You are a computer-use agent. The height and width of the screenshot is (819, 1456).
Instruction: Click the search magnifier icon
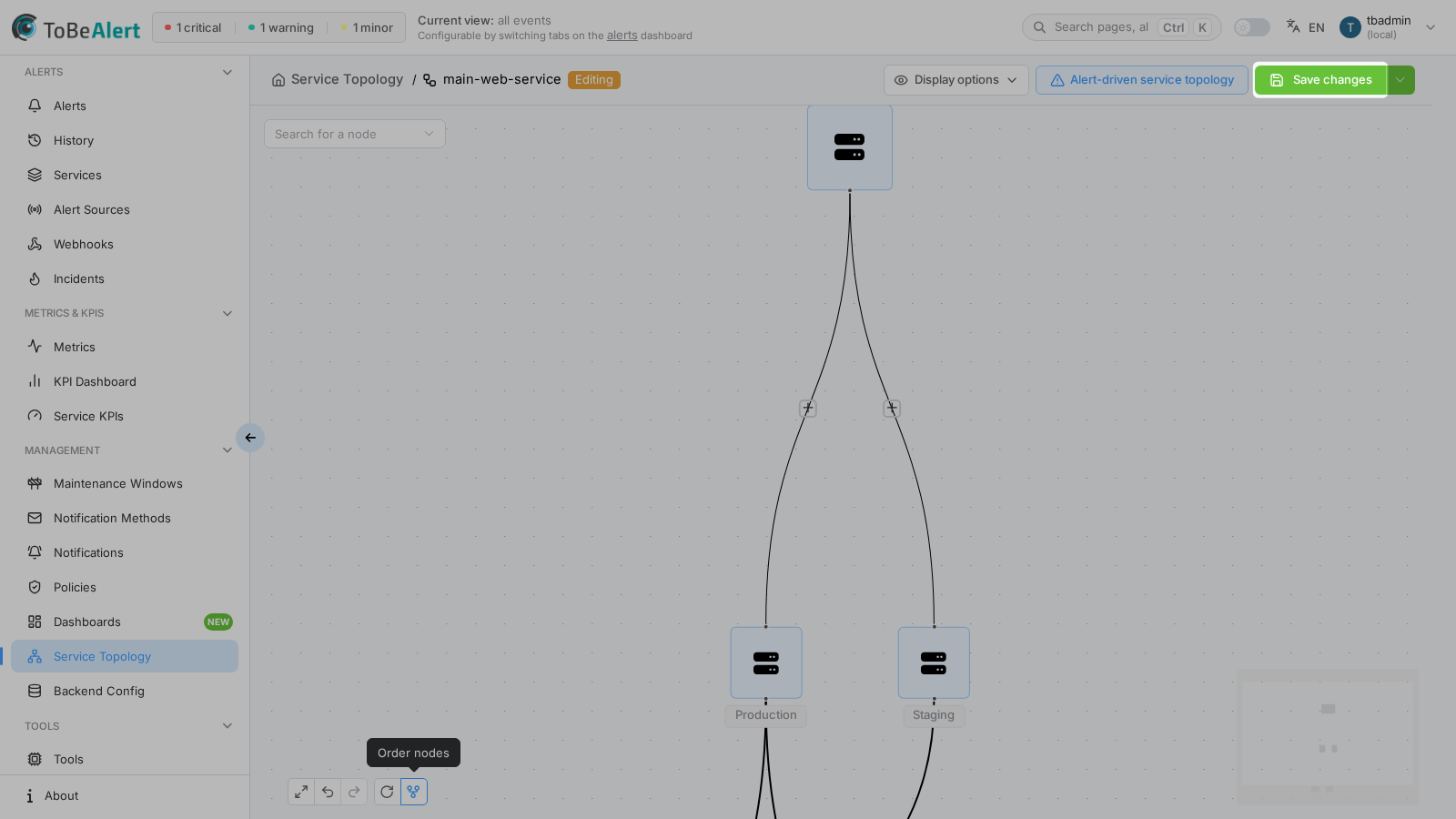(x=1039, y=27)
